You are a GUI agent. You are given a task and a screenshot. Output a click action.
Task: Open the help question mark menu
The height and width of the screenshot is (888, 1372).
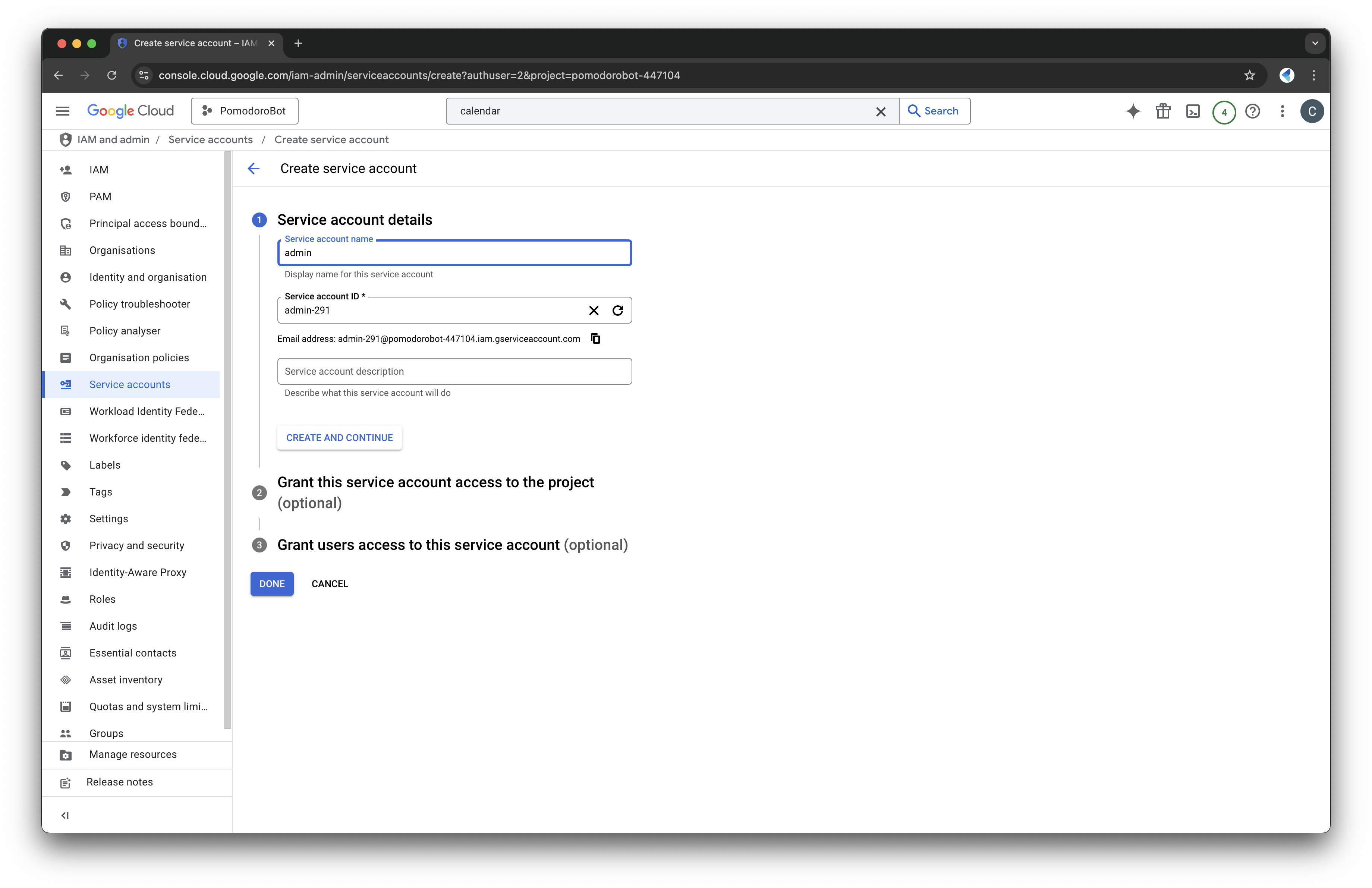tap(1252, 111)
